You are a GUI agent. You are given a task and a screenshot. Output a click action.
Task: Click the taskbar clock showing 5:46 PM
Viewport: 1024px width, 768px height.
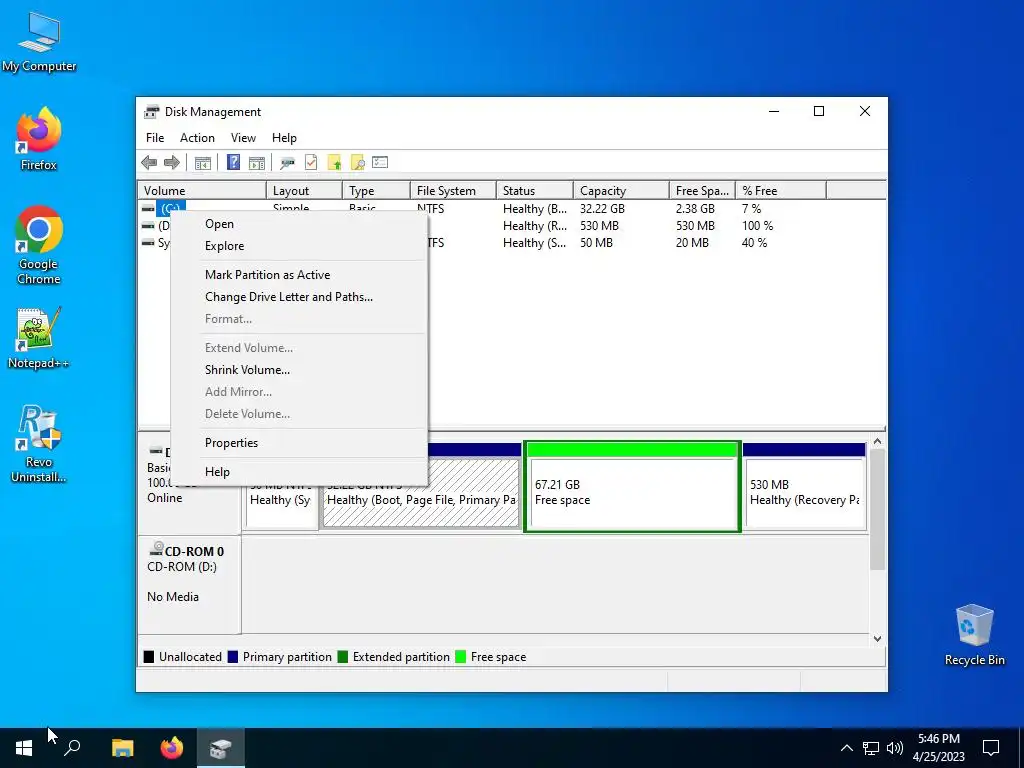coord(938,748)
